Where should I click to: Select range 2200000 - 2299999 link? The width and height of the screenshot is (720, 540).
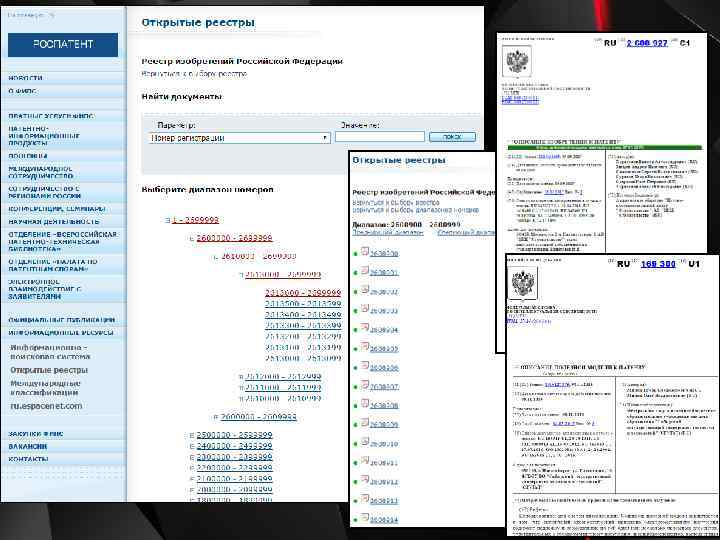(x=235, y=468)
